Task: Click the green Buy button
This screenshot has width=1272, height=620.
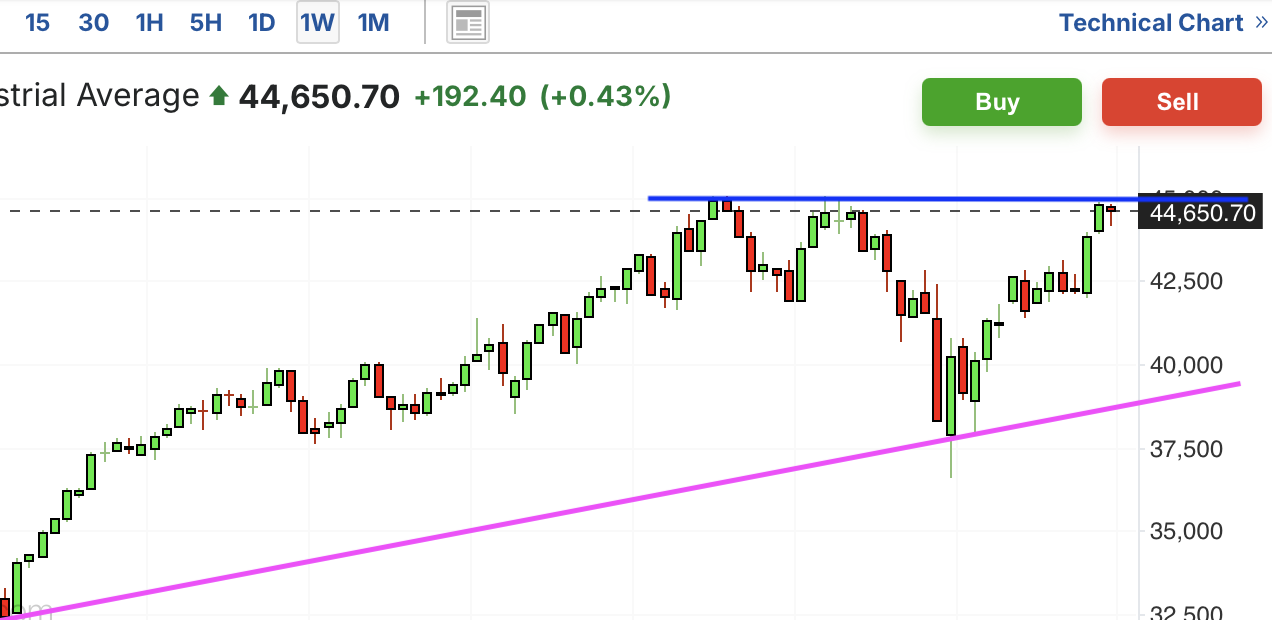Action: (1002, 102)
